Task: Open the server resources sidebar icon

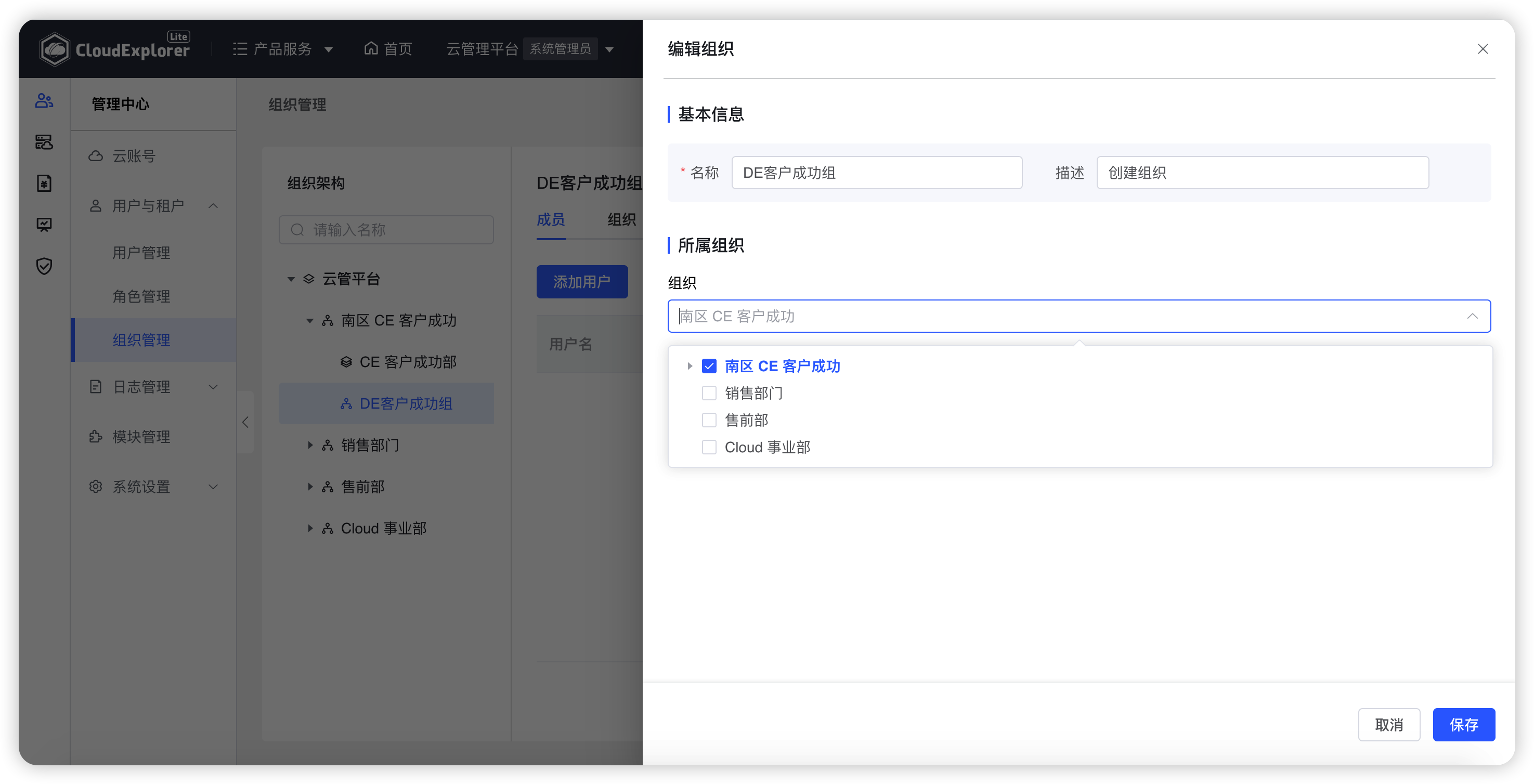Action: (44, 142)
